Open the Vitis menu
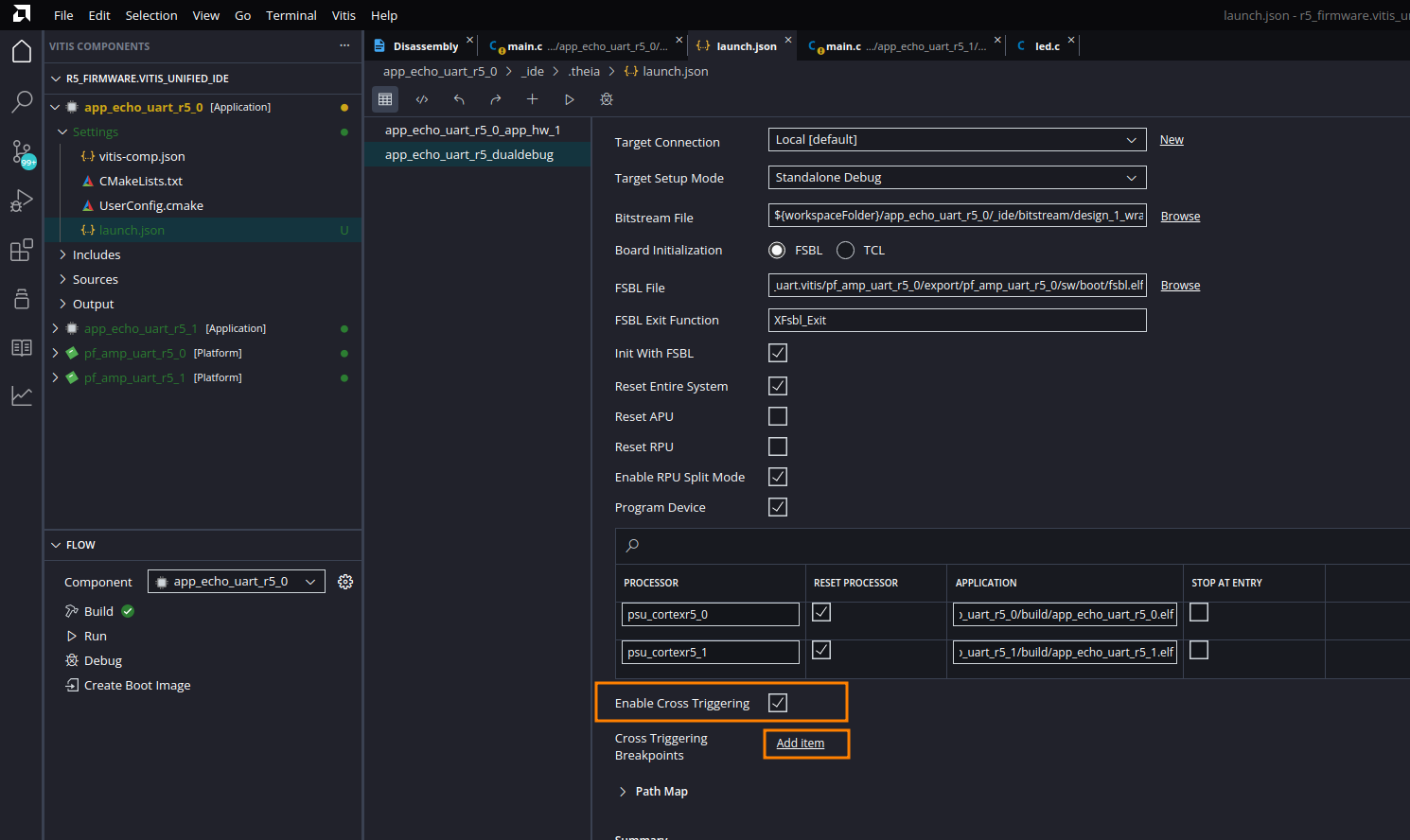Viewport: 1410px width, 840px height. pos(344,15)
